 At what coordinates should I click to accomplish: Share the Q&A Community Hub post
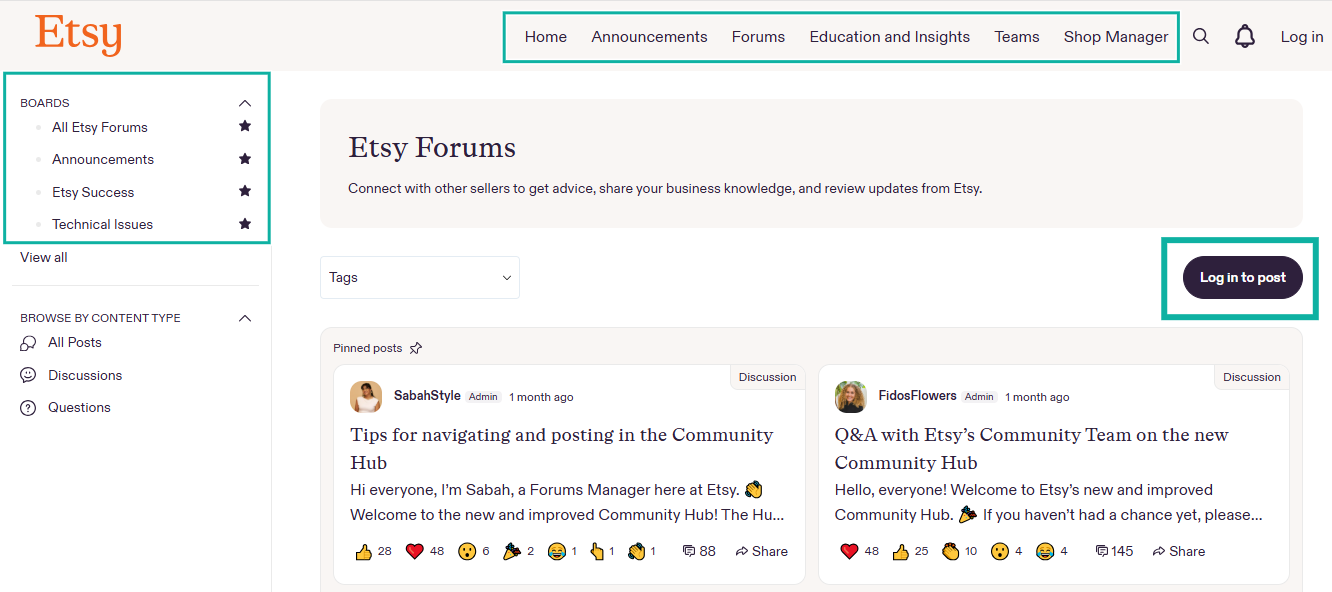pos(1178,550)
